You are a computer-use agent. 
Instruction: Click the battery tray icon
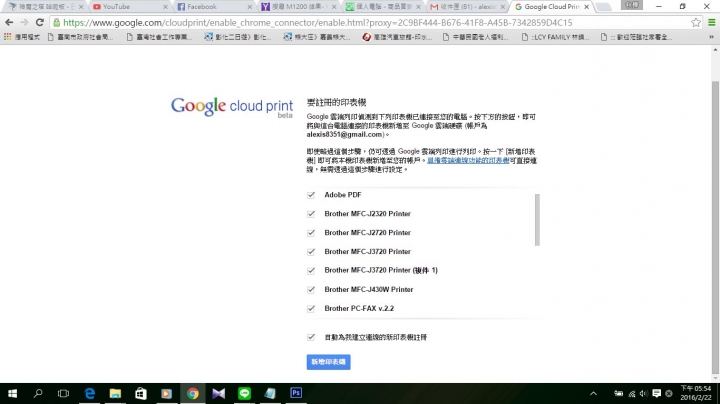(619, 393)
